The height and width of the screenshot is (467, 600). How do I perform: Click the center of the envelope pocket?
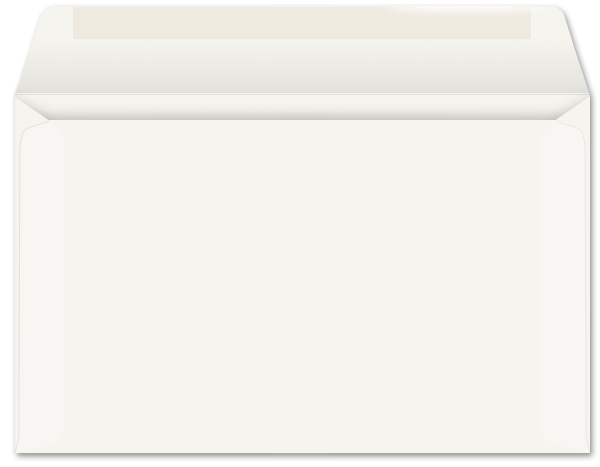tap(302, 286)
